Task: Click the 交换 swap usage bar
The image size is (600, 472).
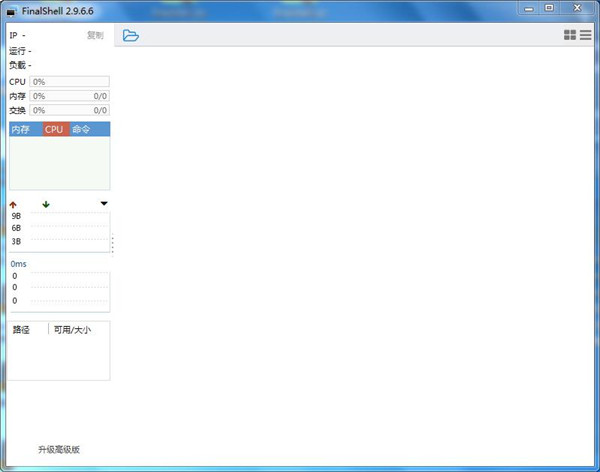Action: click(69, 110)
